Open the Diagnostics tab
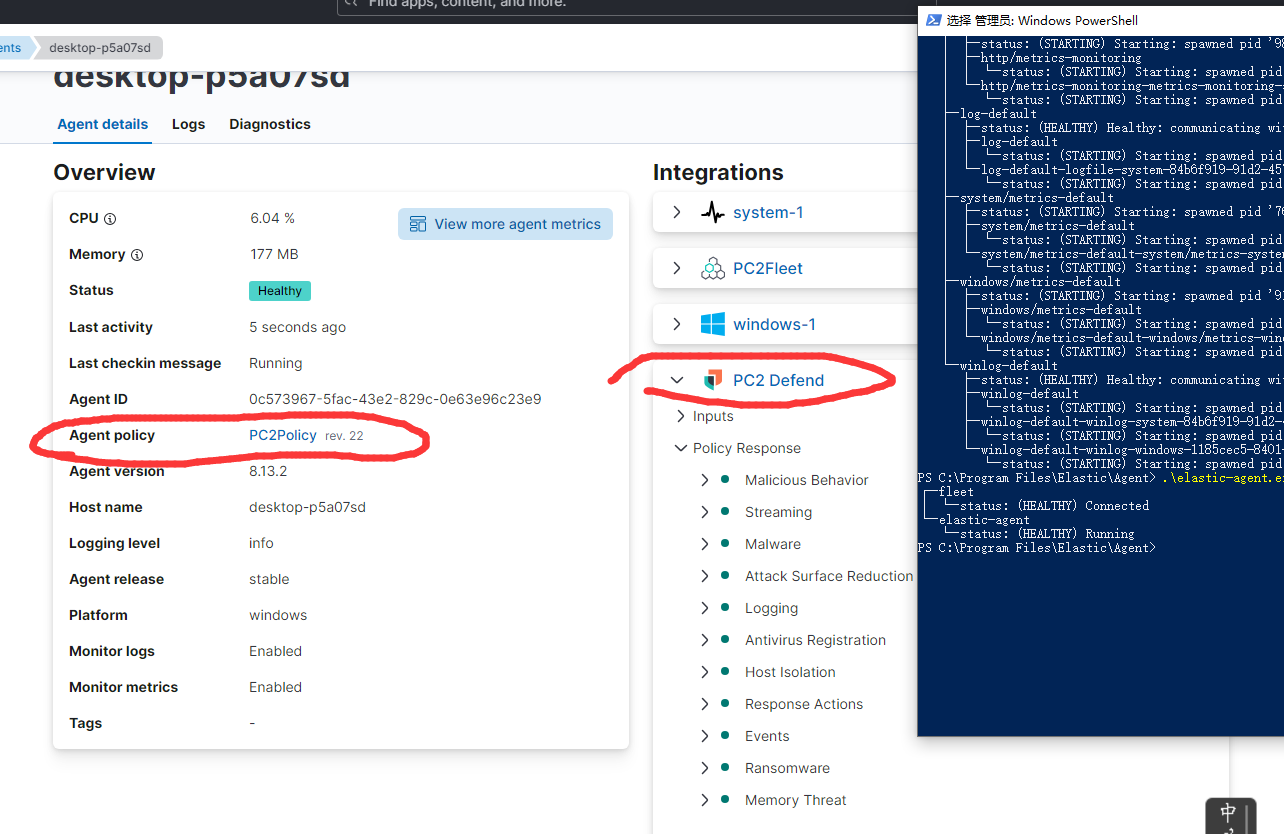Image resolution: width=1284 pixels, height=834 pixels. (270, 124)
